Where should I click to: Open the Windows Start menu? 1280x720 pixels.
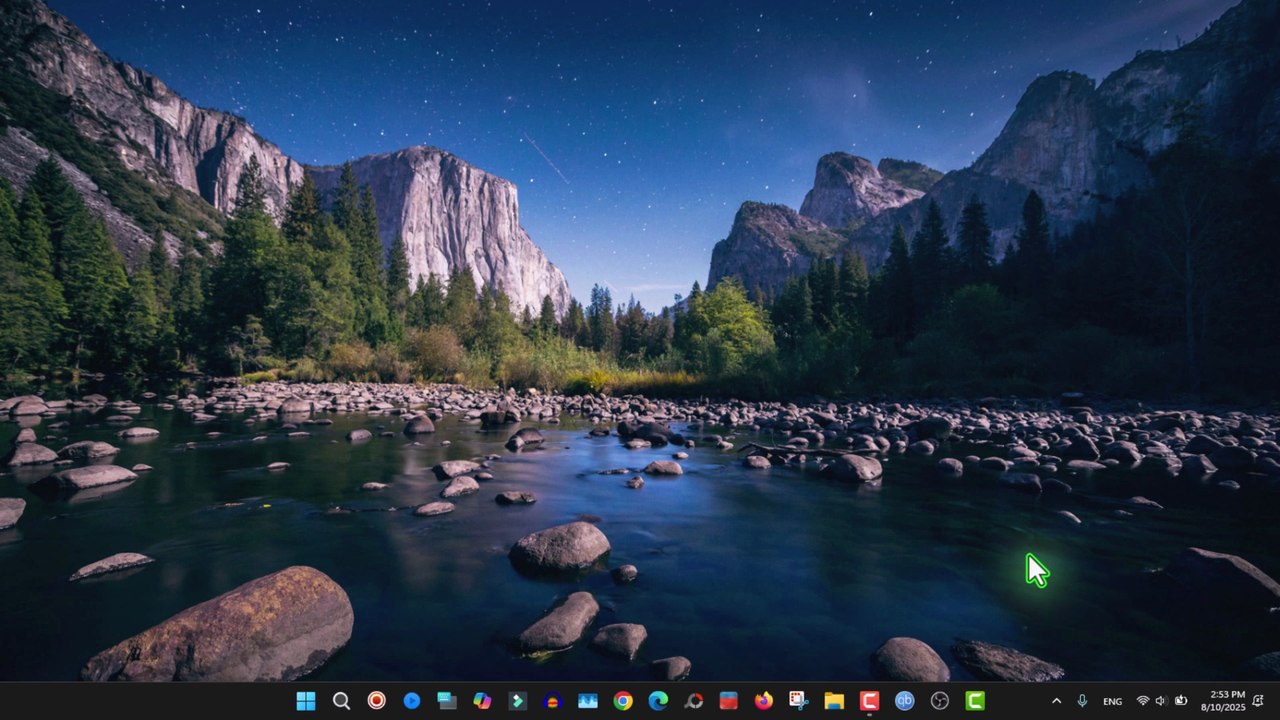[306, 701]
